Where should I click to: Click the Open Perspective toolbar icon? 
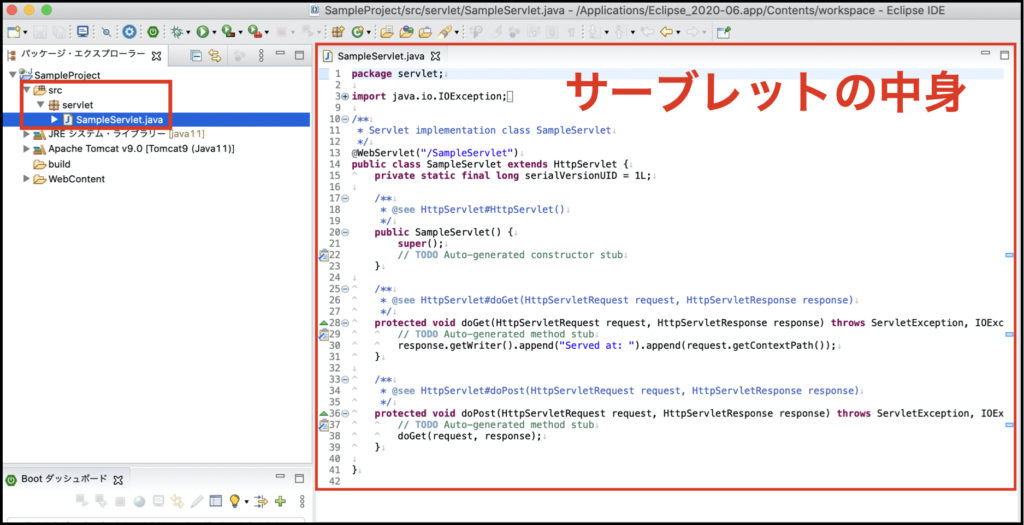[722, 31]
